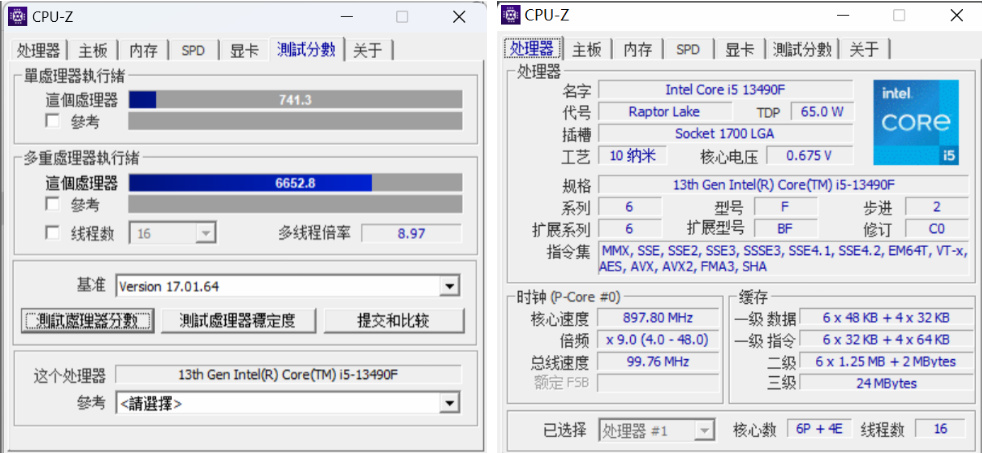Click 总线速度 value 99.76 MHz

658,362
